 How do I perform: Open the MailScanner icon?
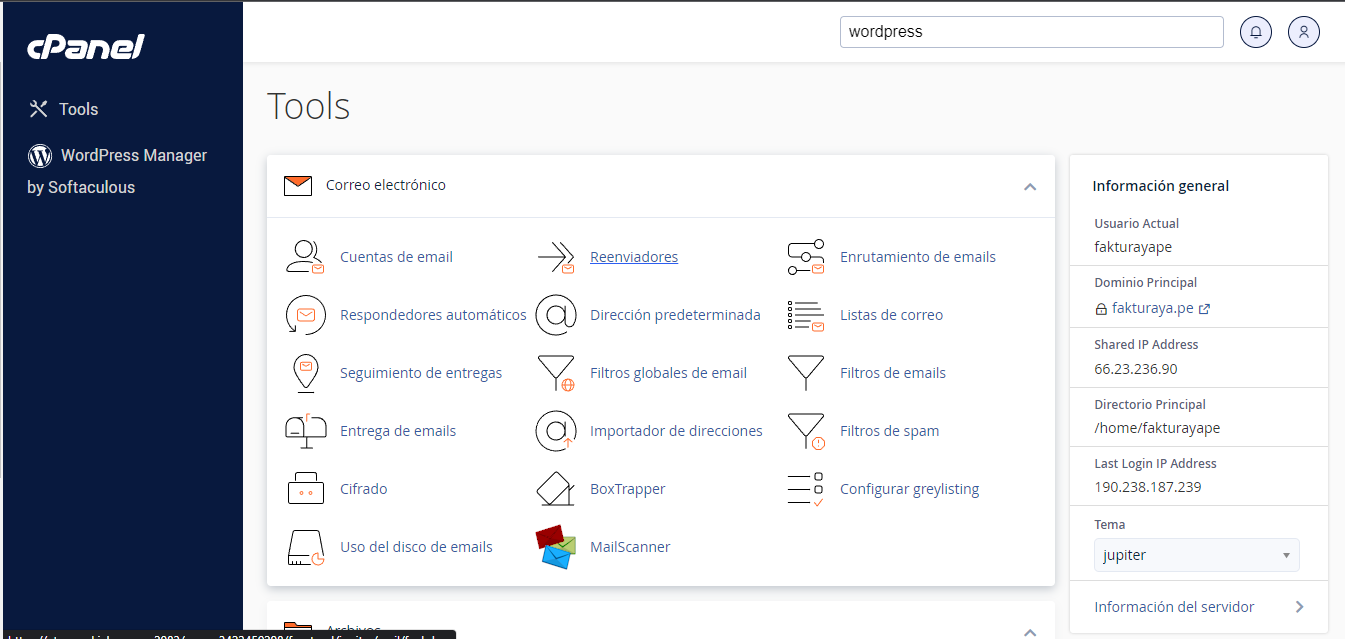click(556, 547)
